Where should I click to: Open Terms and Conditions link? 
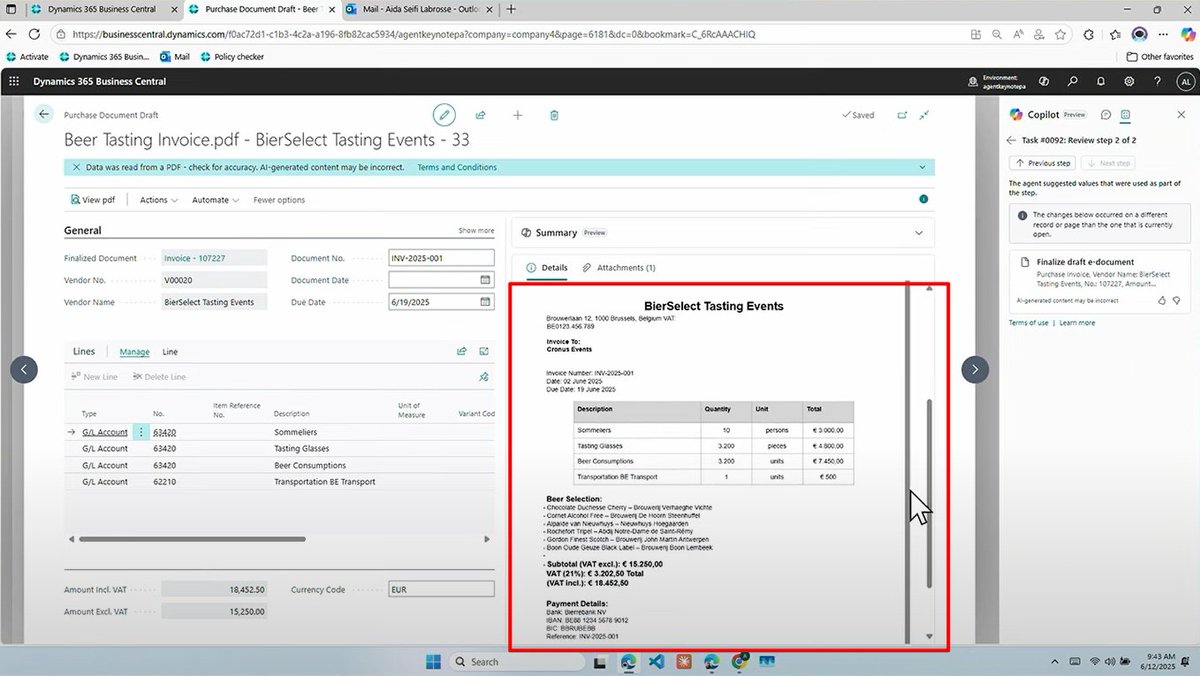tap(457, 167)
